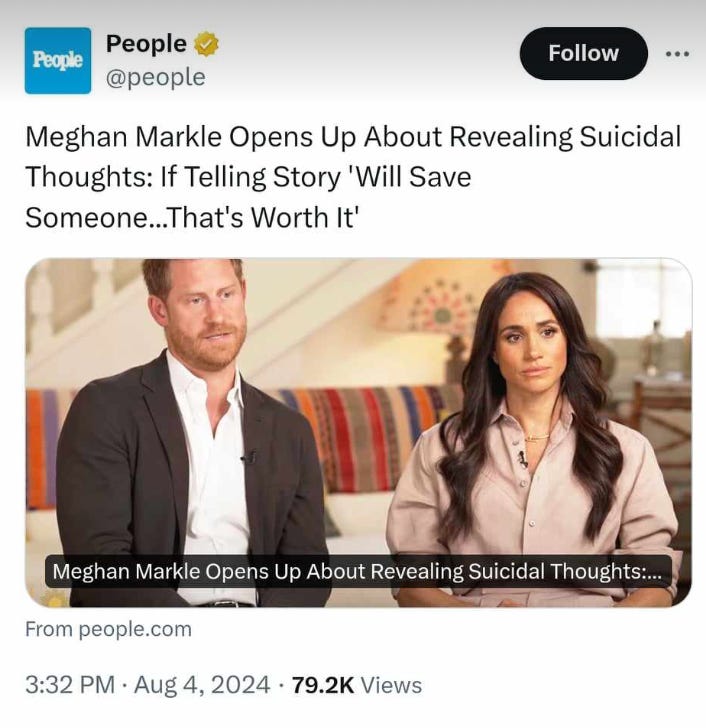Open the People profile avatar
Image resolution: width=706 pixels, height=728 pixels.
(58, 60)
